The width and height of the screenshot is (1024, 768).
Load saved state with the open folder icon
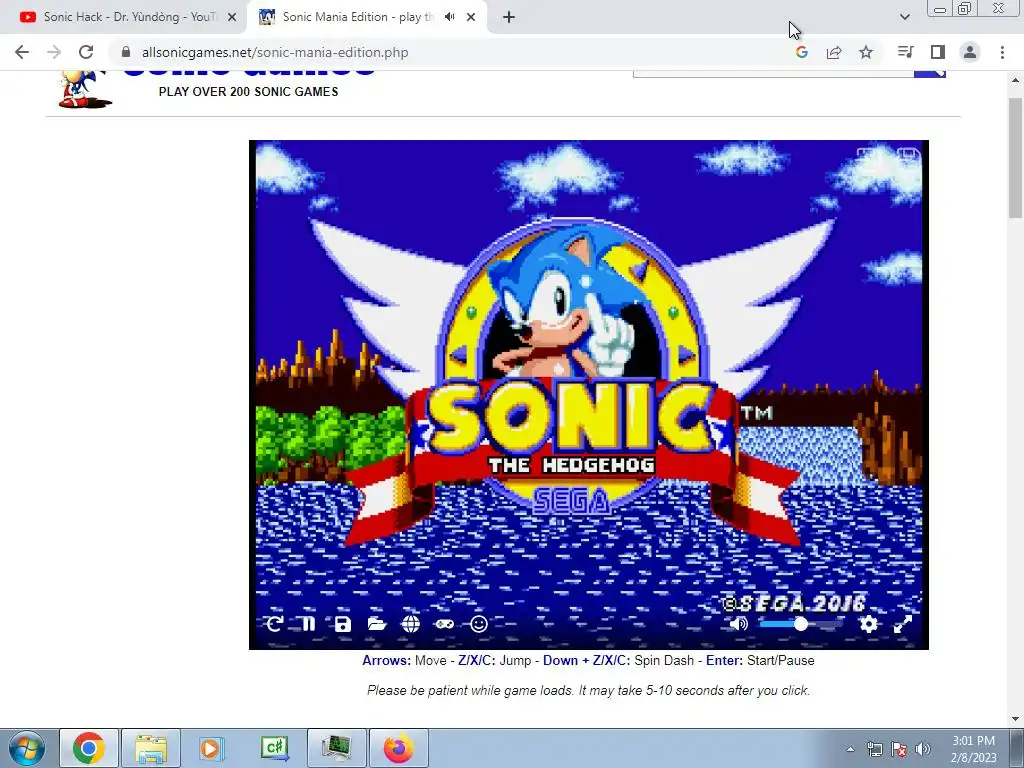click(377, 624)
